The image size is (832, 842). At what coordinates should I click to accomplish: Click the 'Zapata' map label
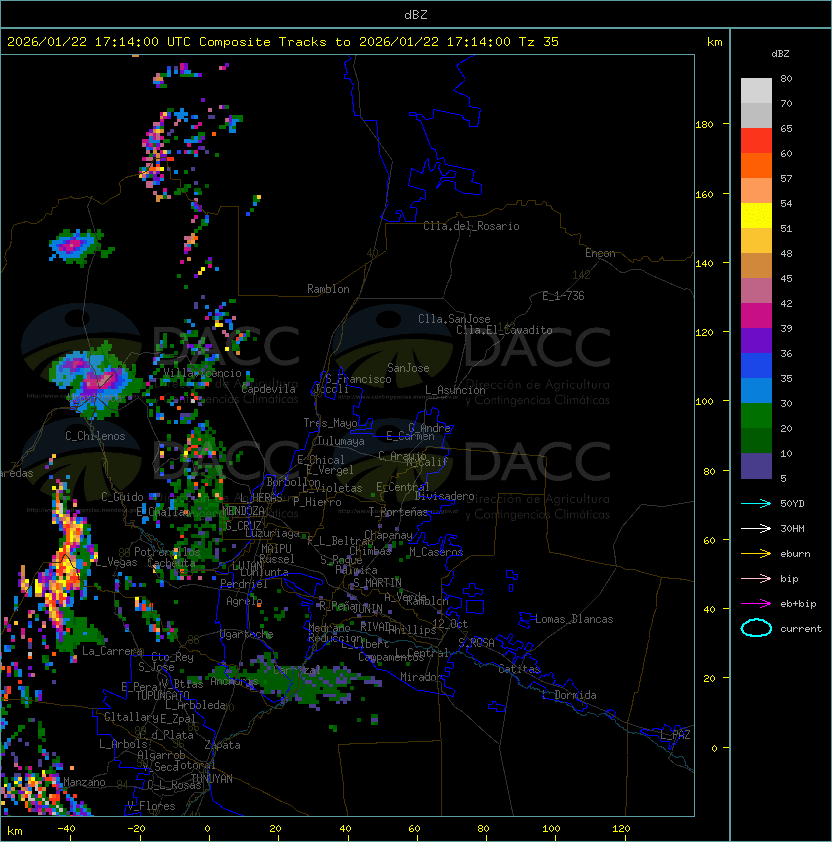222,745
